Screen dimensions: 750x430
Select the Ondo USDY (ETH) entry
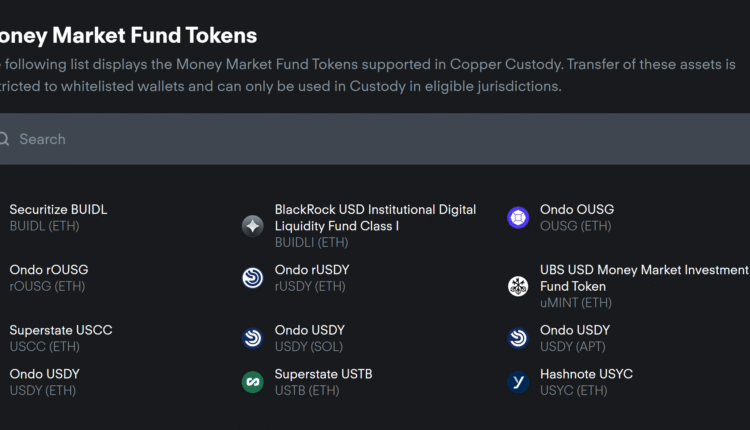pyautogui.click(x=45, y=374)
